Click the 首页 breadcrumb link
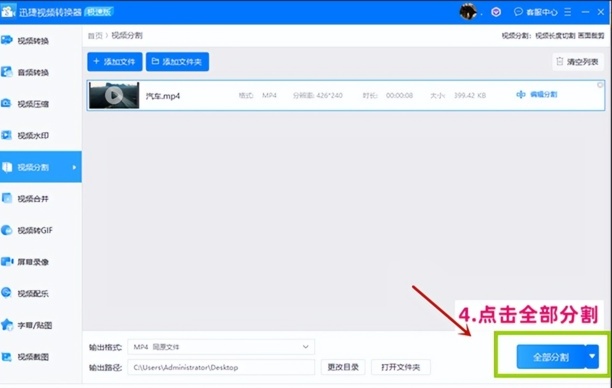This screenshot has height=388, width=612. [95, 36]
